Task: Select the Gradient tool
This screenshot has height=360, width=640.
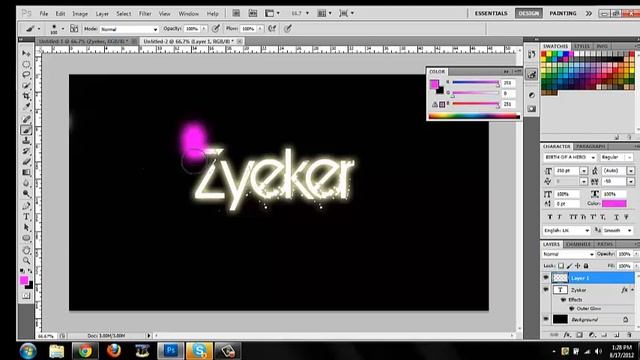Action: pyautogui.click(x=26, y=172)
